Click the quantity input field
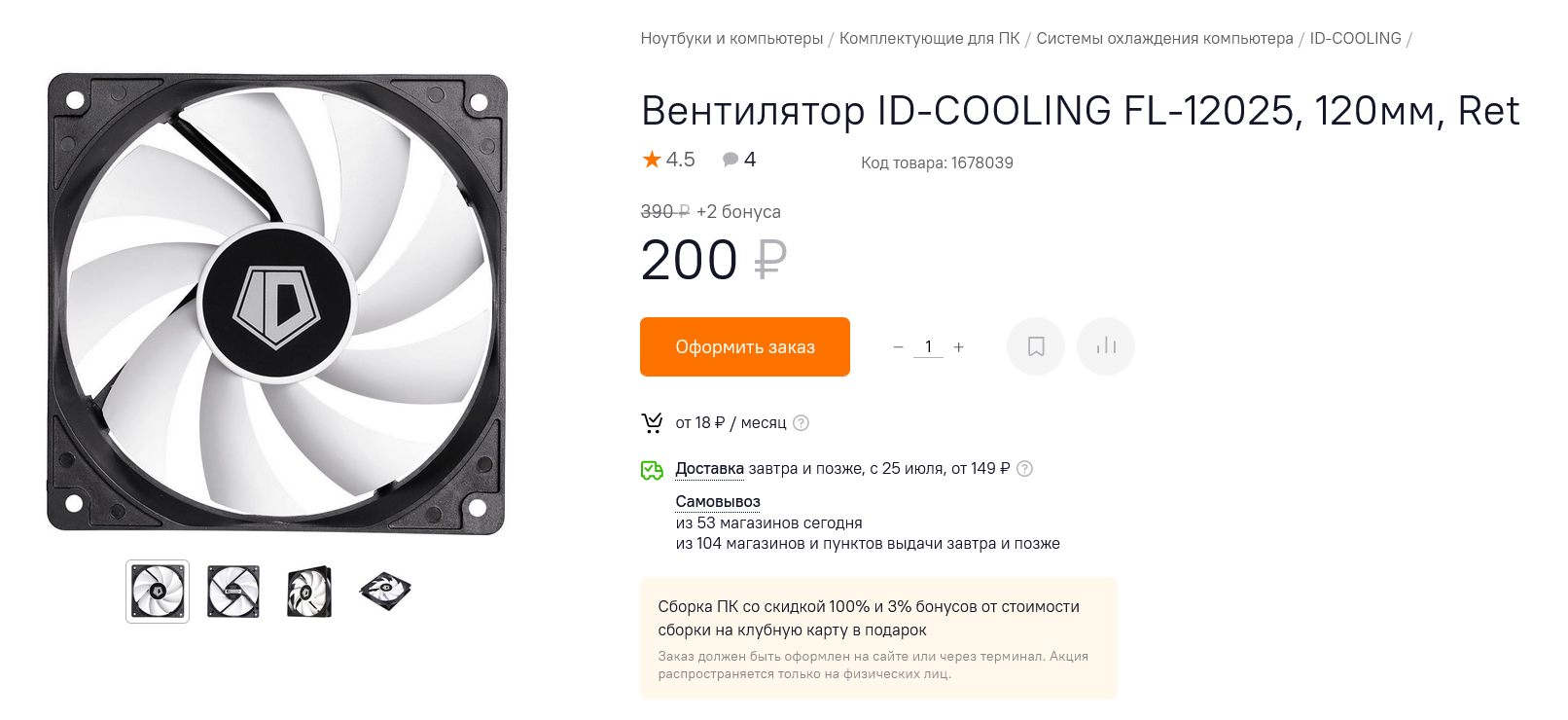1568x720 pixels. 928,347
